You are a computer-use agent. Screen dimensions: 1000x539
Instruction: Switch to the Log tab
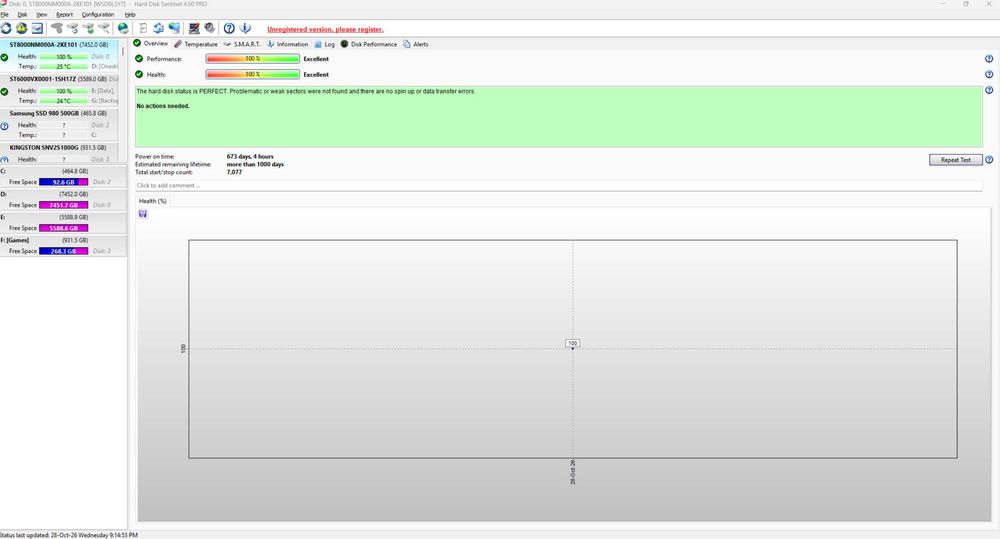coord(325,44)
